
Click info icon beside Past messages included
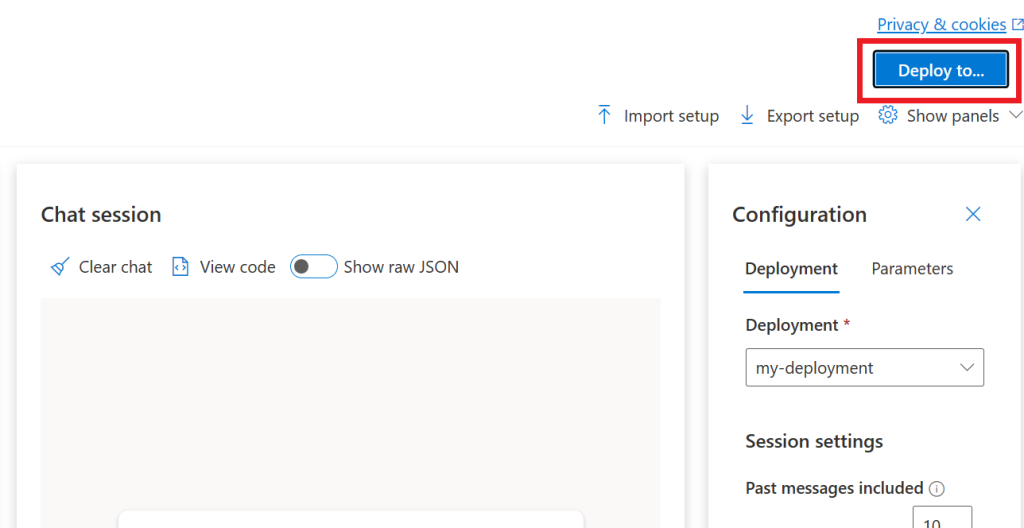[937, 488]
